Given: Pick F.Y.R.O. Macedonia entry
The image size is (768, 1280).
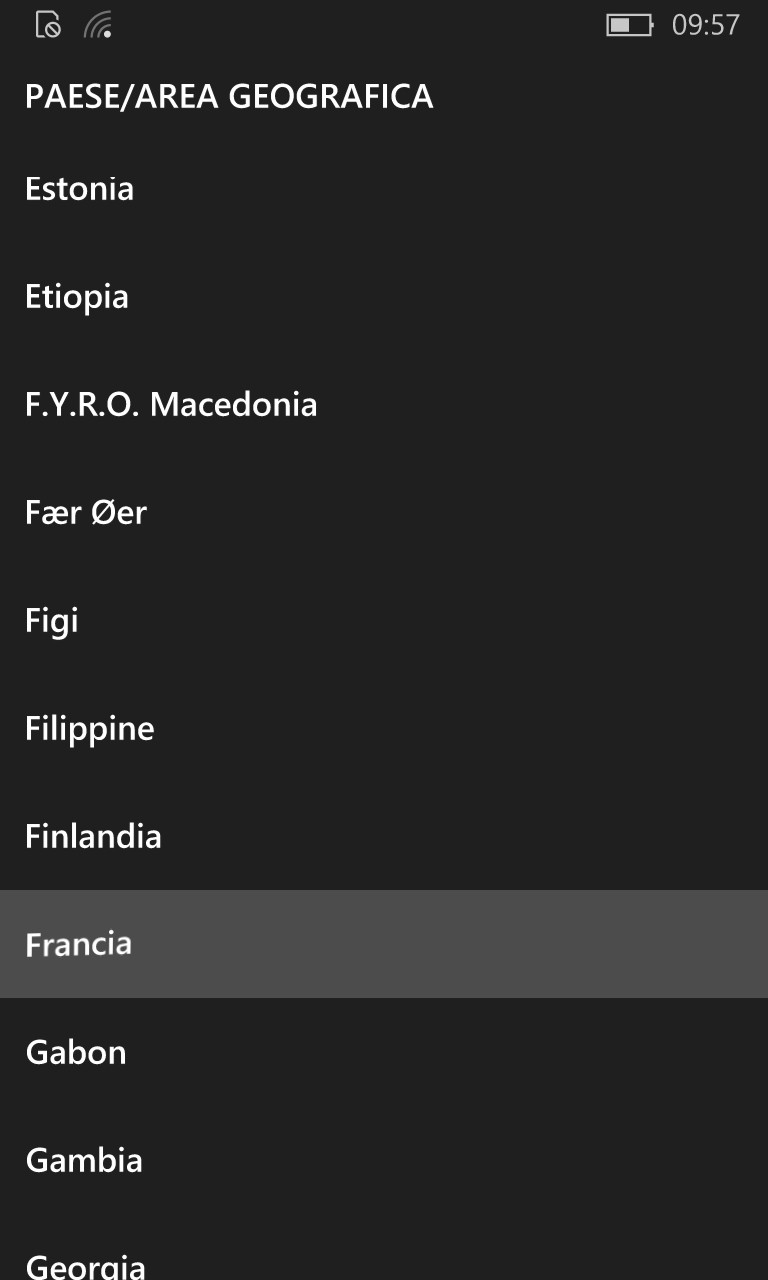Looking at the screenshot, I should point(384,404).
